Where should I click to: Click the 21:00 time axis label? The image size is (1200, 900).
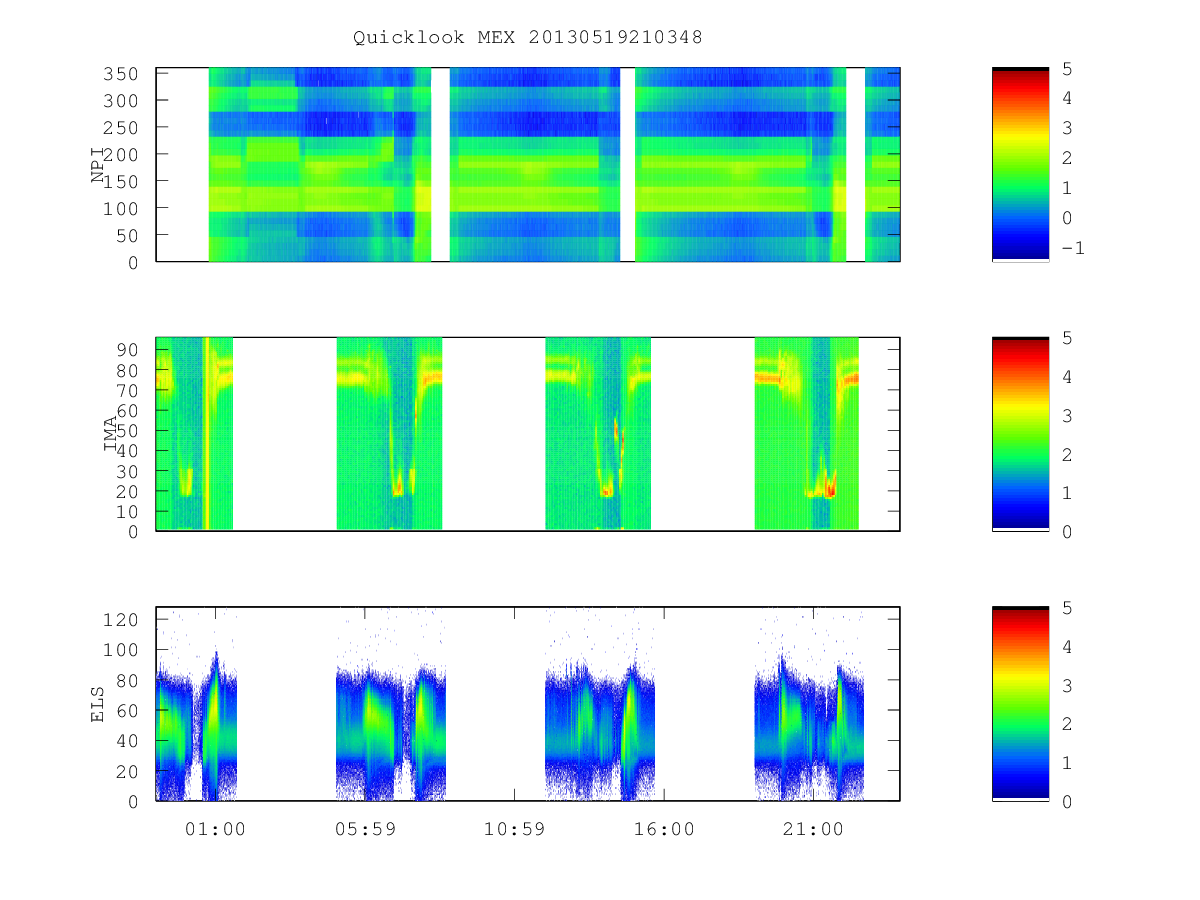[813, 829]
